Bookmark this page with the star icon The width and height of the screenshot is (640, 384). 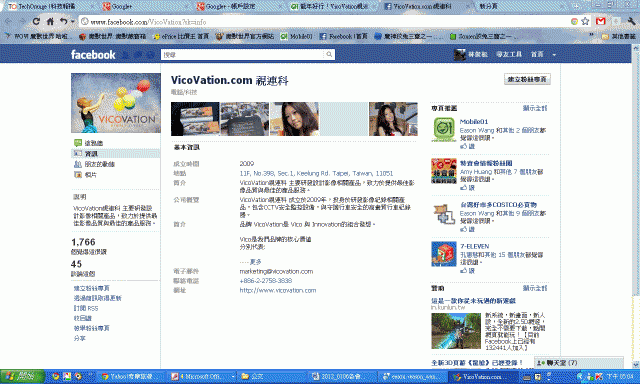tap(585, 21)
